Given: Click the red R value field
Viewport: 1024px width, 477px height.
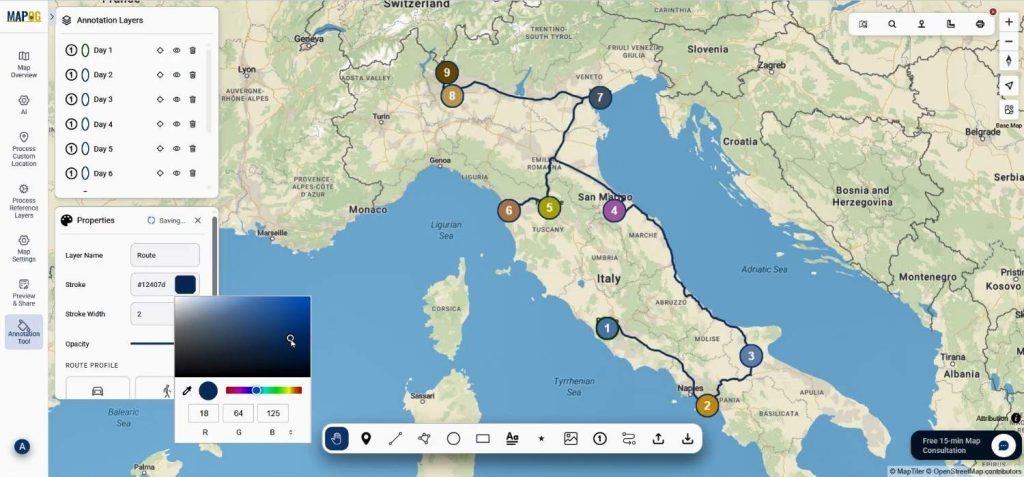Looking at the screenshot, I should point(203,413).
